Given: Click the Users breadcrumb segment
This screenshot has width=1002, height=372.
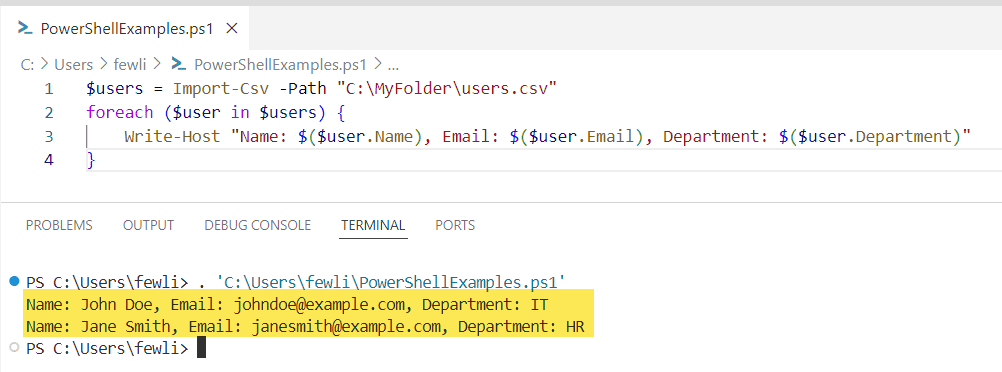Looking at the screenshot, I should point(73,65).
